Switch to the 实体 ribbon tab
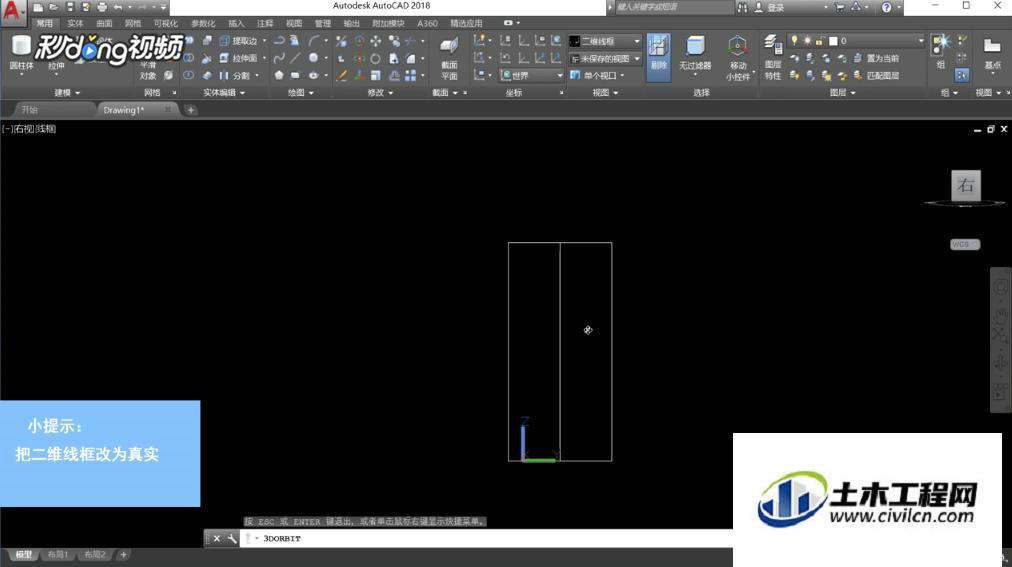 pos(76,23)
